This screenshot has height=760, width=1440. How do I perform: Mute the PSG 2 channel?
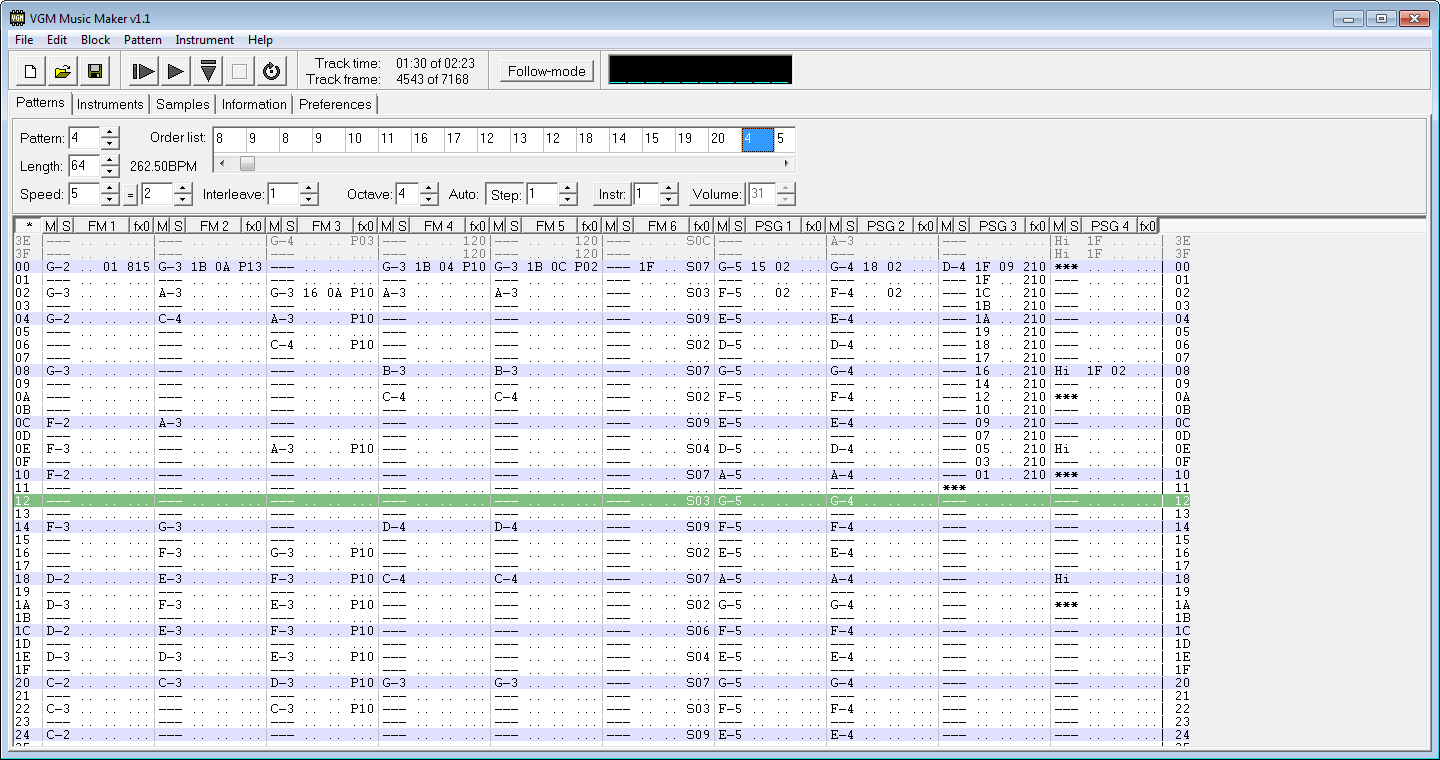click(x=834, y=226)
